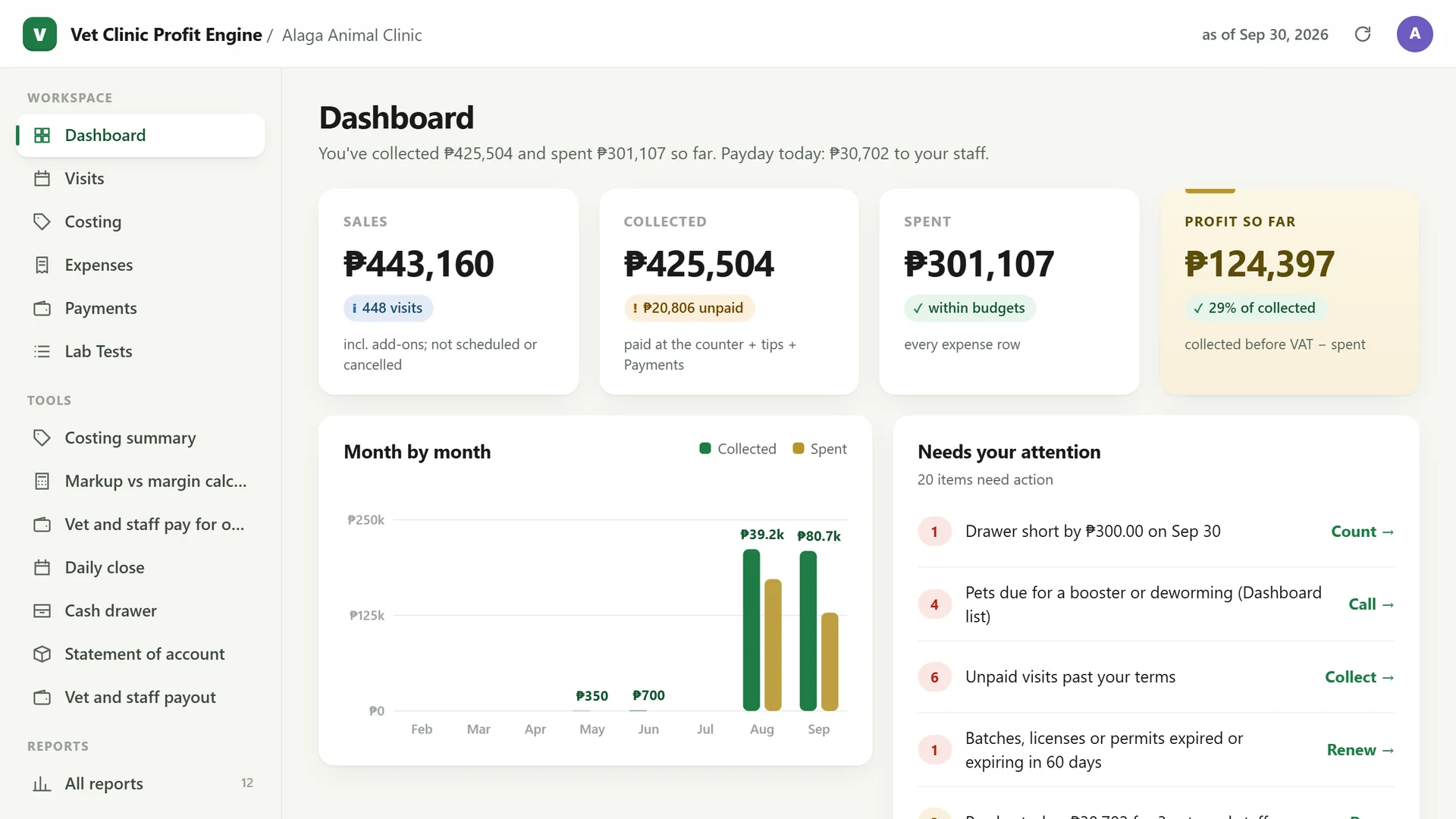Click the Vet and staff payout icon

42,697
